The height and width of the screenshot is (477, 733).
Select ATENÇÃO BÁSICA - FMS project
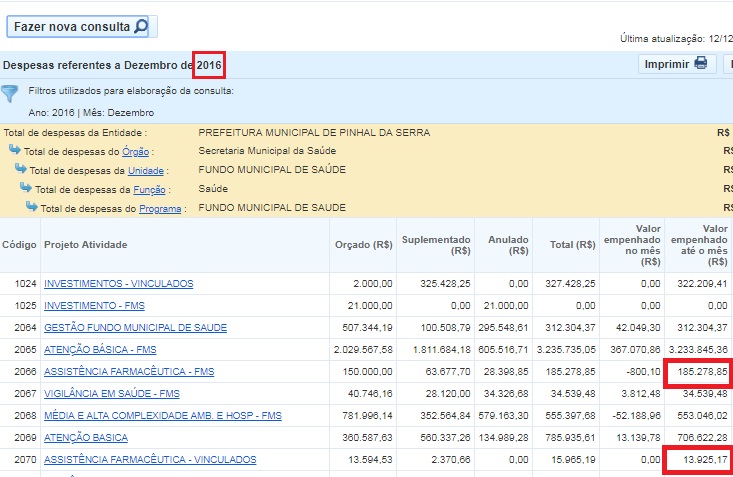pyautogui.click(x=100, y=350)
